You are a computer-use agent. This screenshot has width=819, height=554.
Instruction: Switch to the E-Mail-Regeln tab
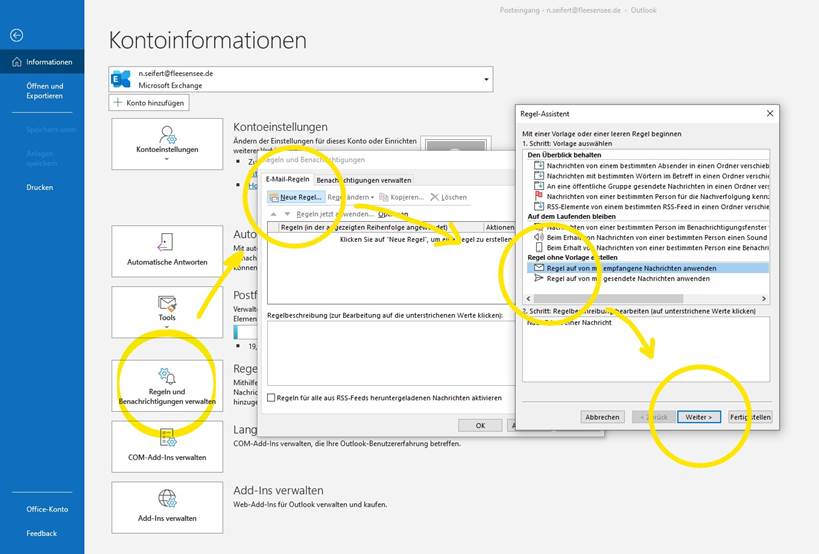pyautogui.click(x=288, y=179)
